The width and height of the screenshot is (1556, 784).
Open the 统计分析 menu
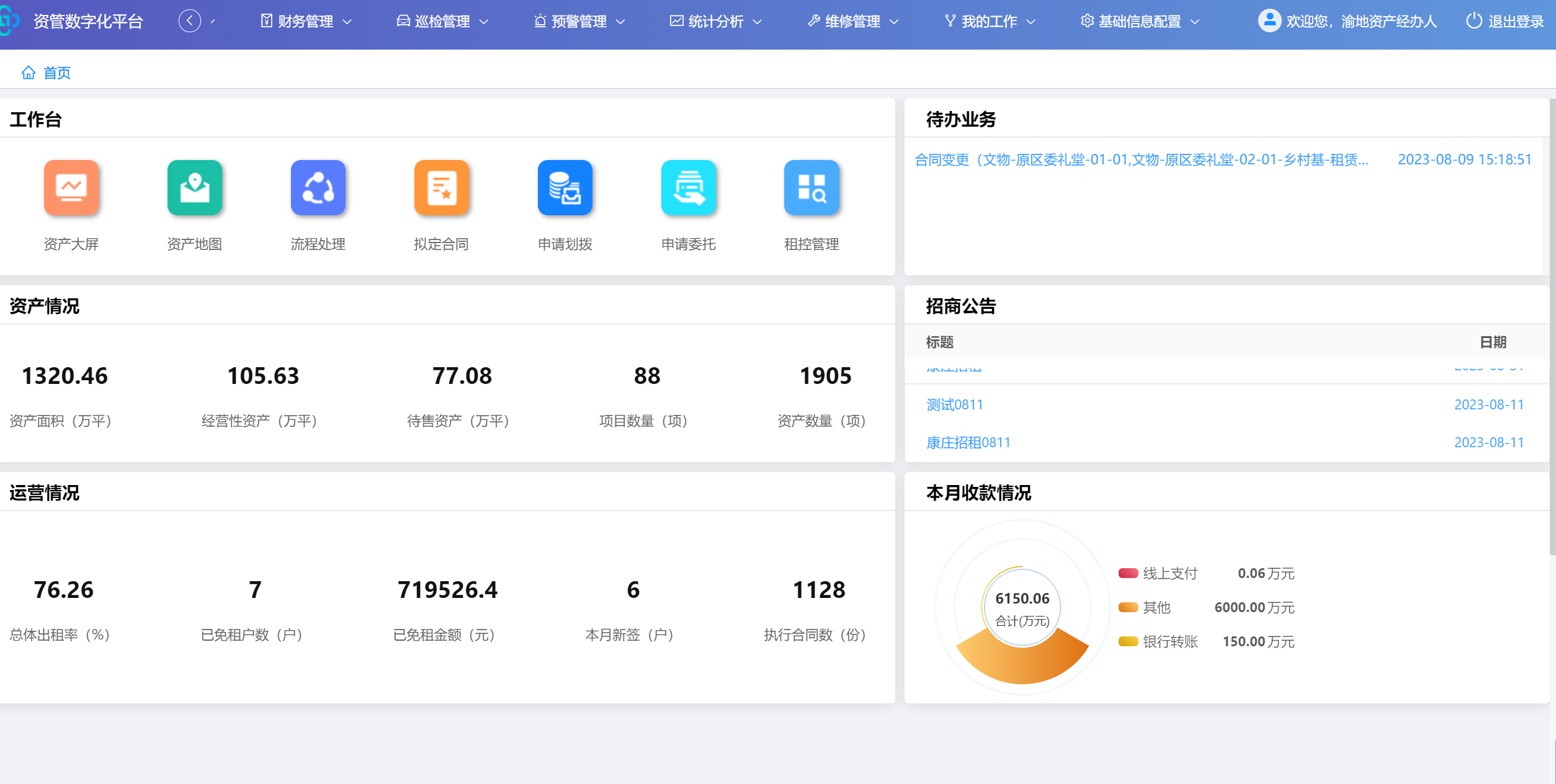point(716,21)
